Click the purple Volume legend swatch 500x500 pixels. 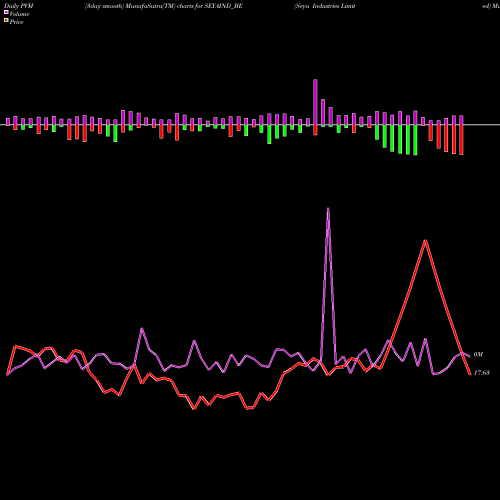tap(6, 12)
